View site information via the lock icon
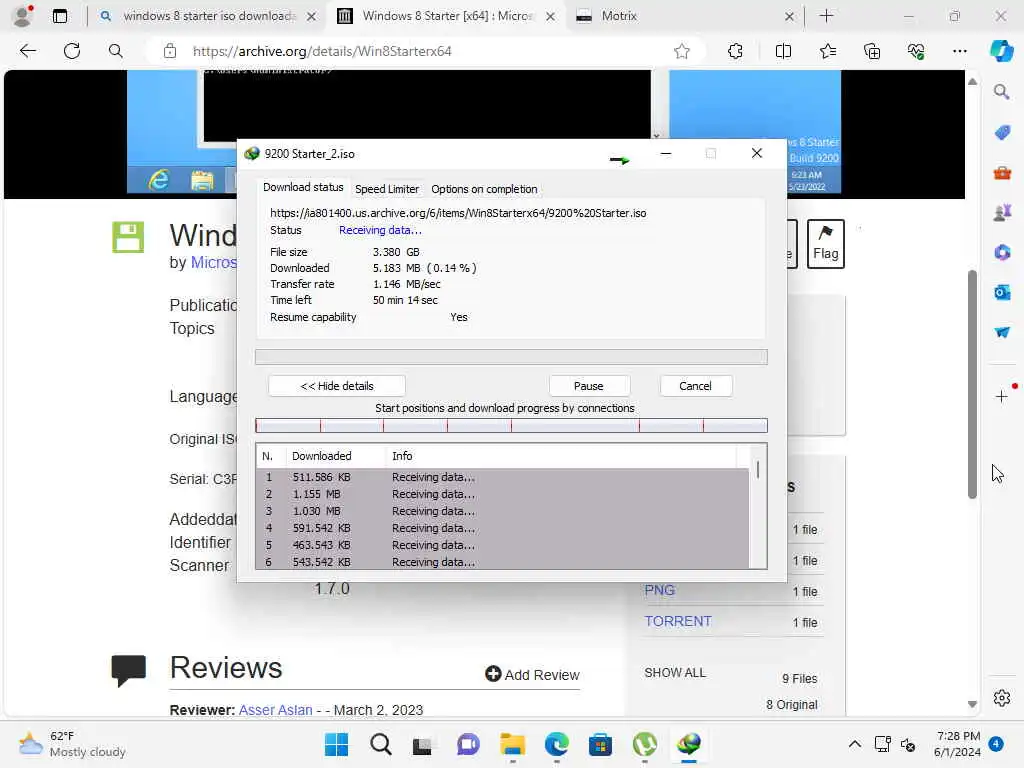The height and width of the screenshot is (768, 1024). click(x=170, y=51)
